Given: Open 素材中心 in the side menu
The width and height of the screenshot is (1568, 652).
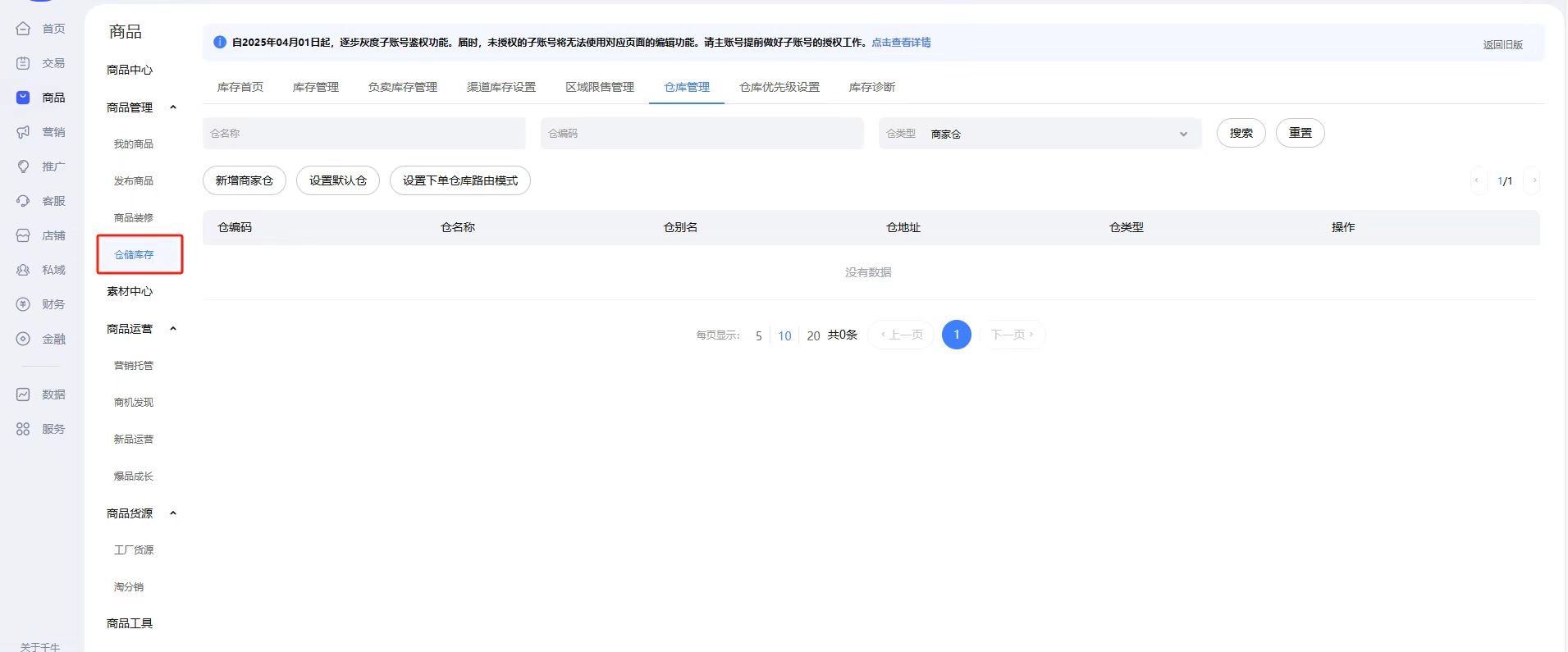Looking at the screenshot, I should click(130, 292).
